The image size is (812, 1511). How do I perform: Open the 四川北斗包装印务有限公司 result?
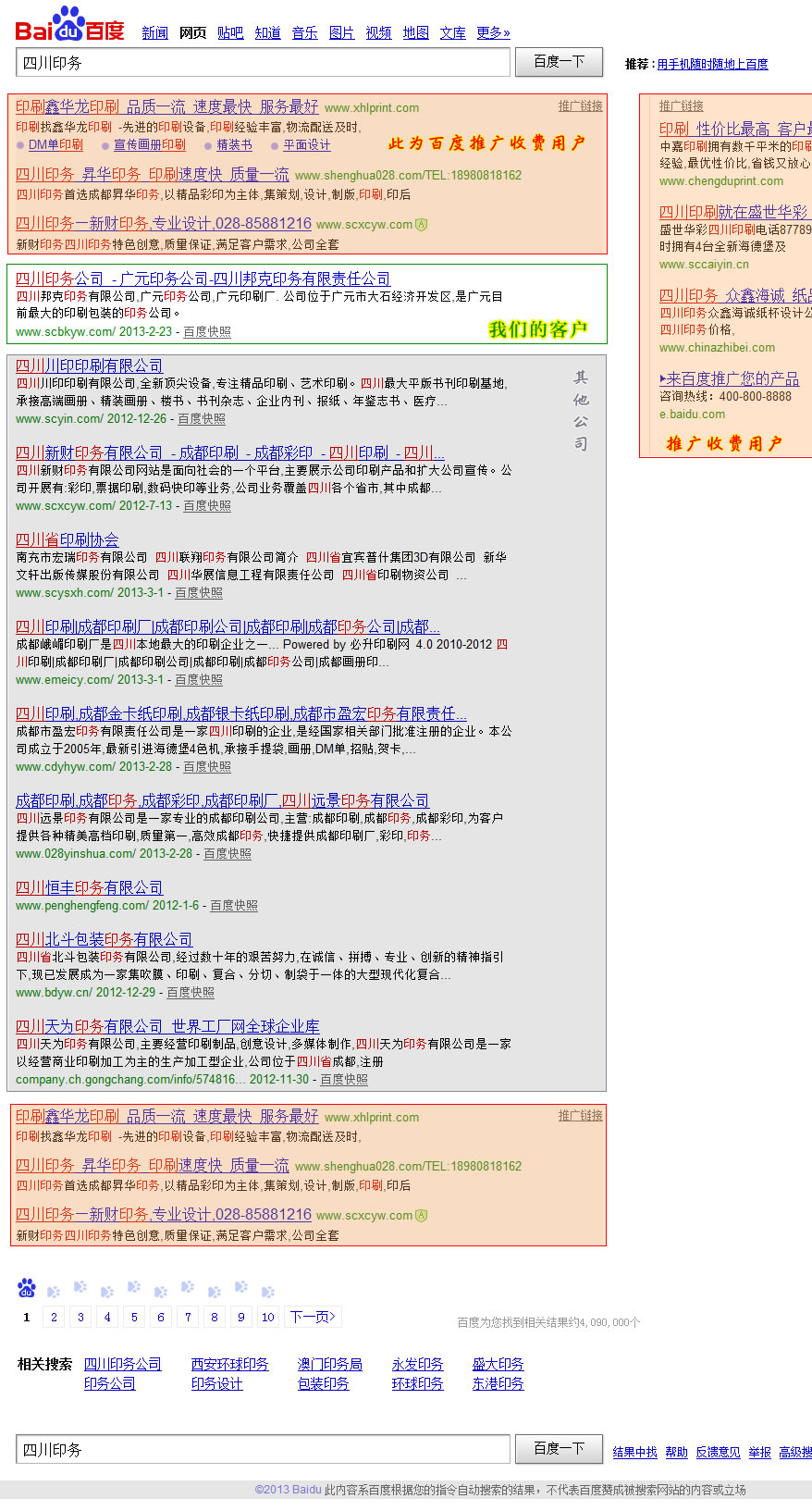(x=104, y=939)
